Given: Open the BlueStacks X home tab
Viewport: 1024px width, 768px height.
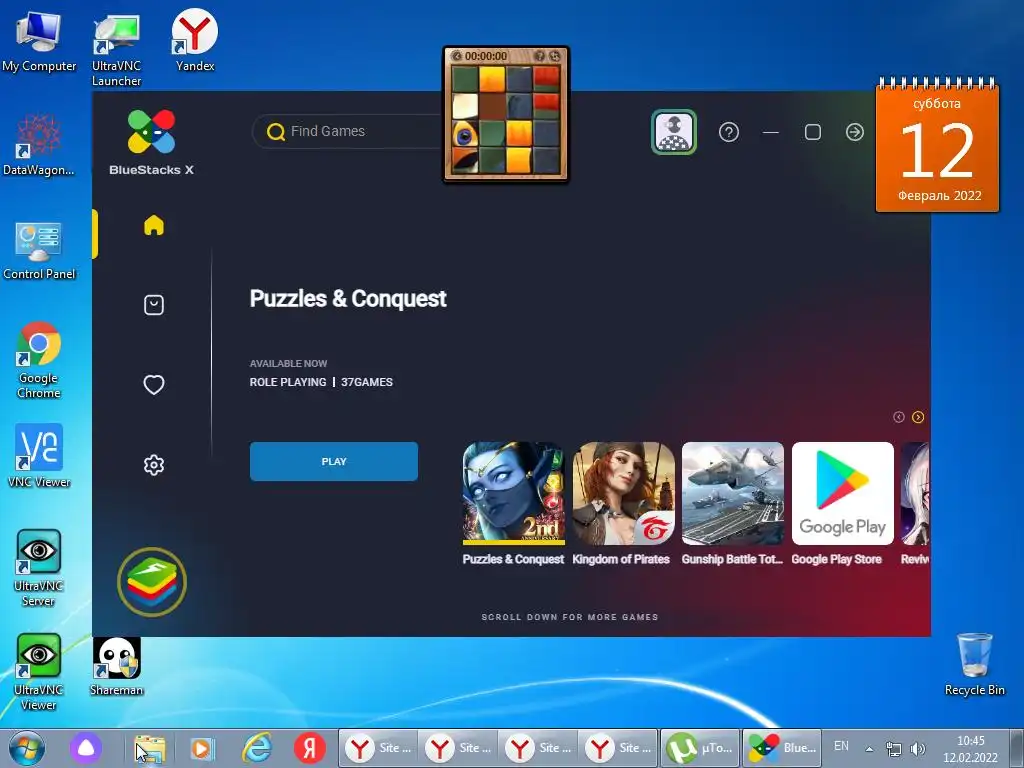Looking at the screenshot, I should click(x=153, y=225).
